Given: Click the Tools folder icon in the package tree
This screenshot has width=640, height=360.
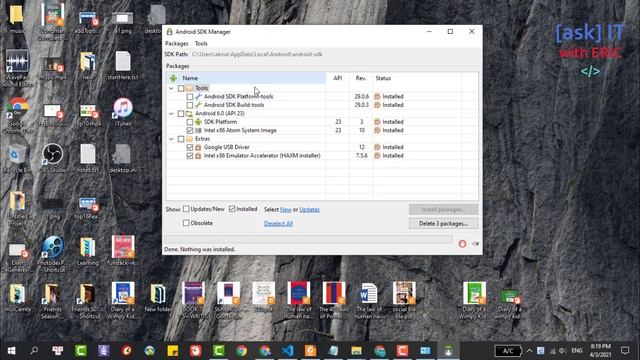Looking at the screenshot, I should point(189,88).
